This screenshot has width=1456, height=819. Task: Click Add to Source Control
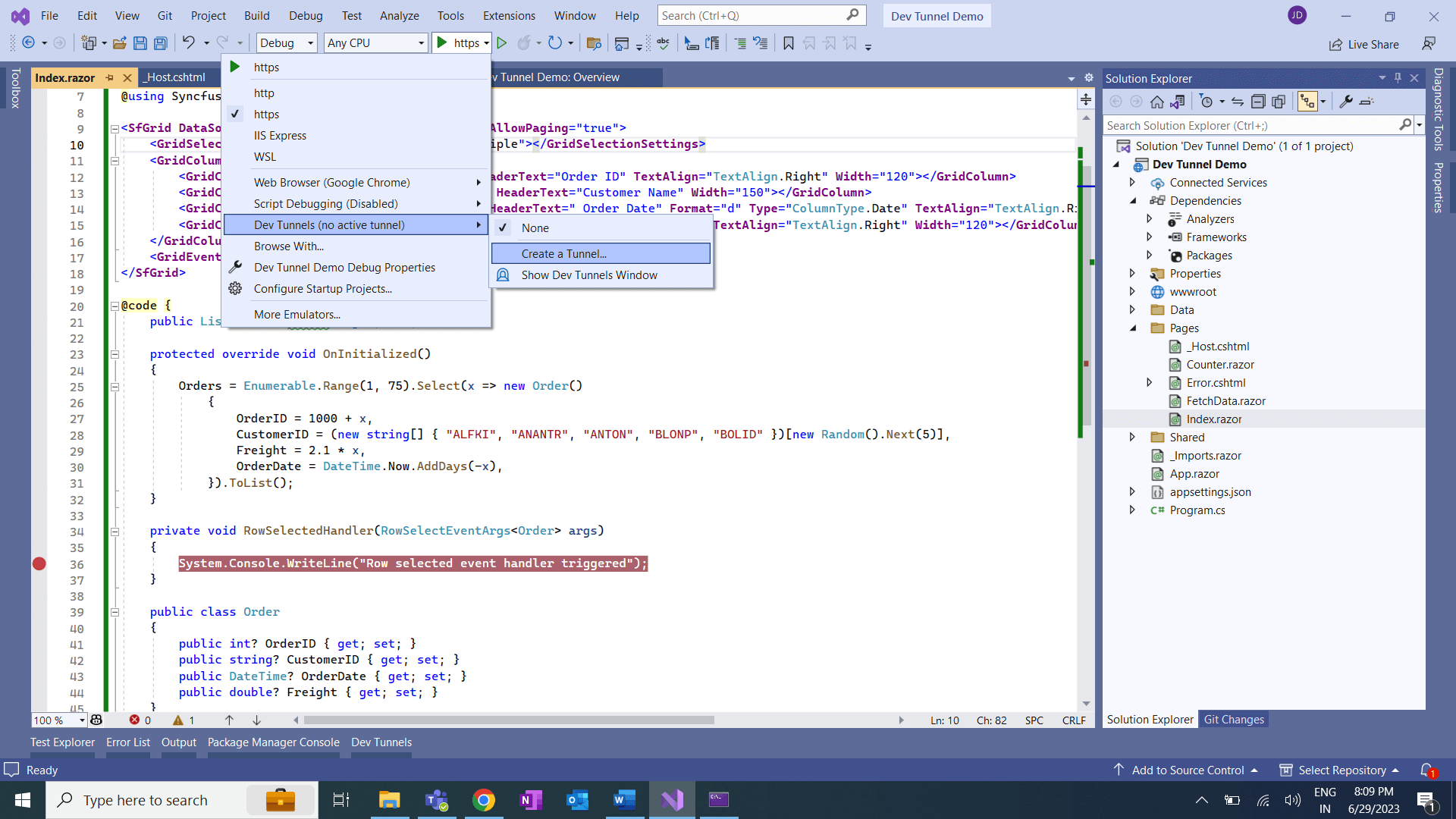coord(1187,770)
